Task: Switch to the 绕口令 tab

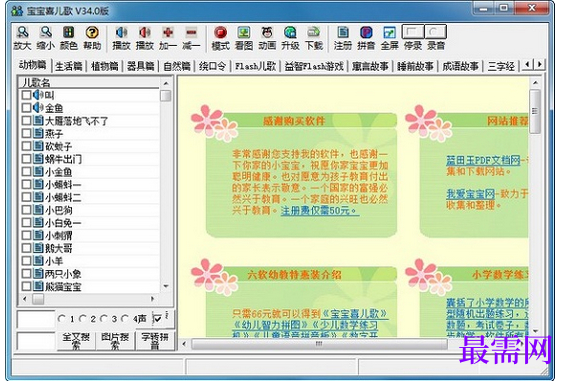Action: point(213,66)
